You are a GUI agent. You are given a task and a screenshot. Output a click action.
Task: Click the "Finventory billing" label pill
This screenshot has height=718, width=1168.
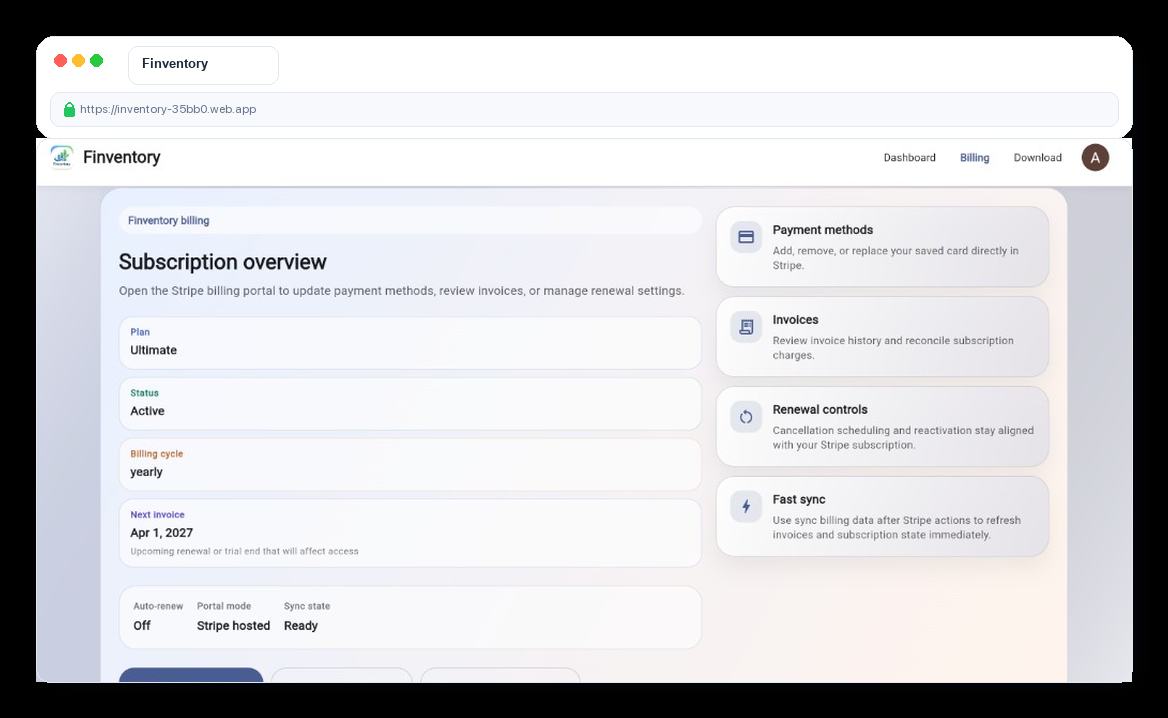[x=410, y=220]
